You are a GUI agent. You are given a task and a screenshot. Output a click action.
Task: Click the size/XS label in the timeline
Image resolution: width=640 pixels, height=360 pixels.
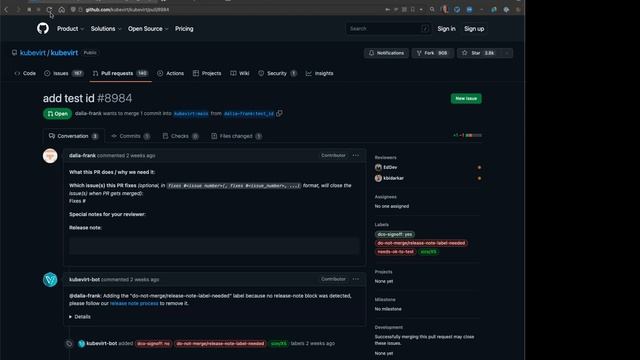pyautogui.click(x=279, y=344)
